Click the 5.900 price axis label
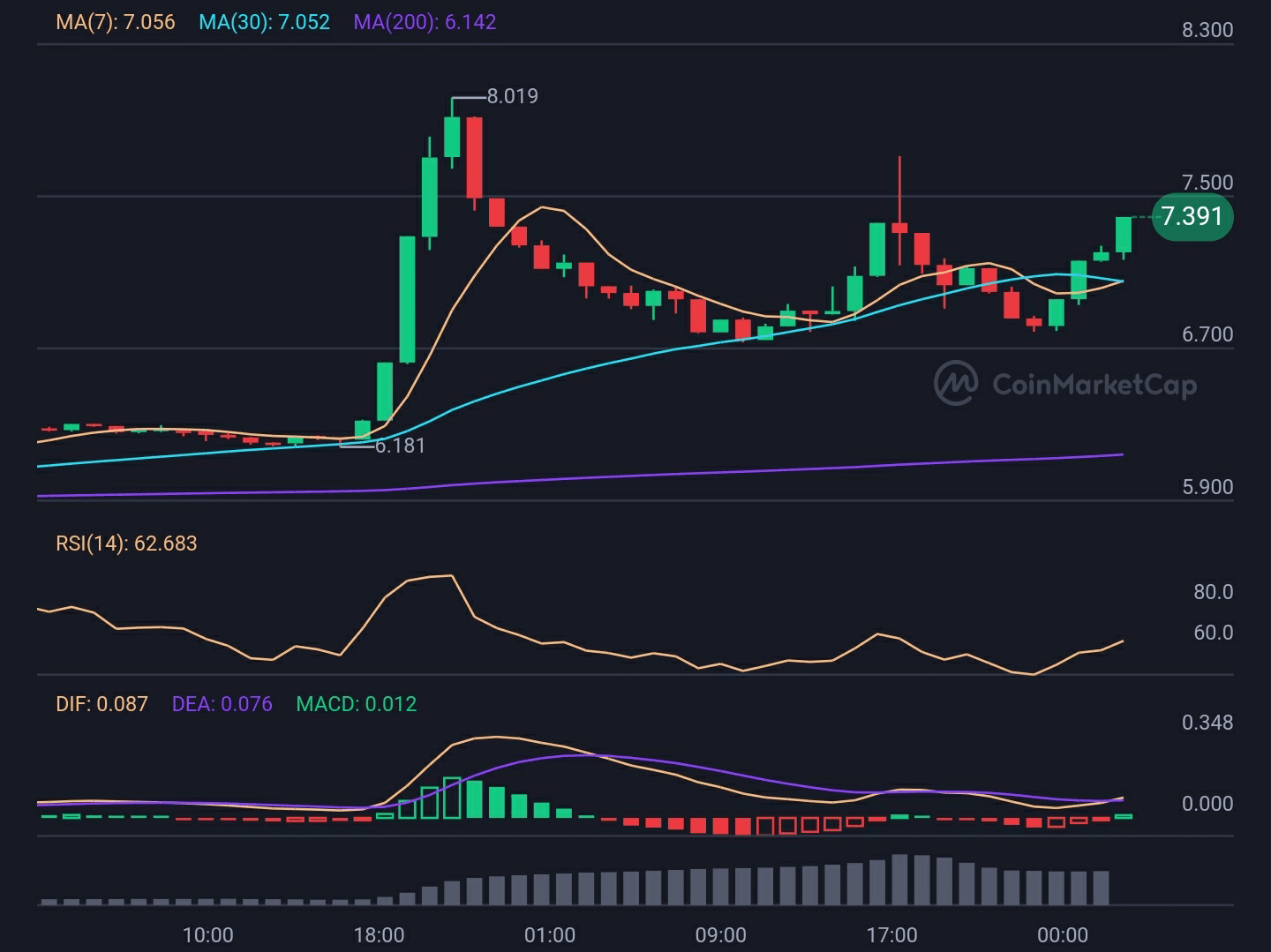Image resolution: width=1271 pixels, height=952 pixels. (x=1207, y=487)
